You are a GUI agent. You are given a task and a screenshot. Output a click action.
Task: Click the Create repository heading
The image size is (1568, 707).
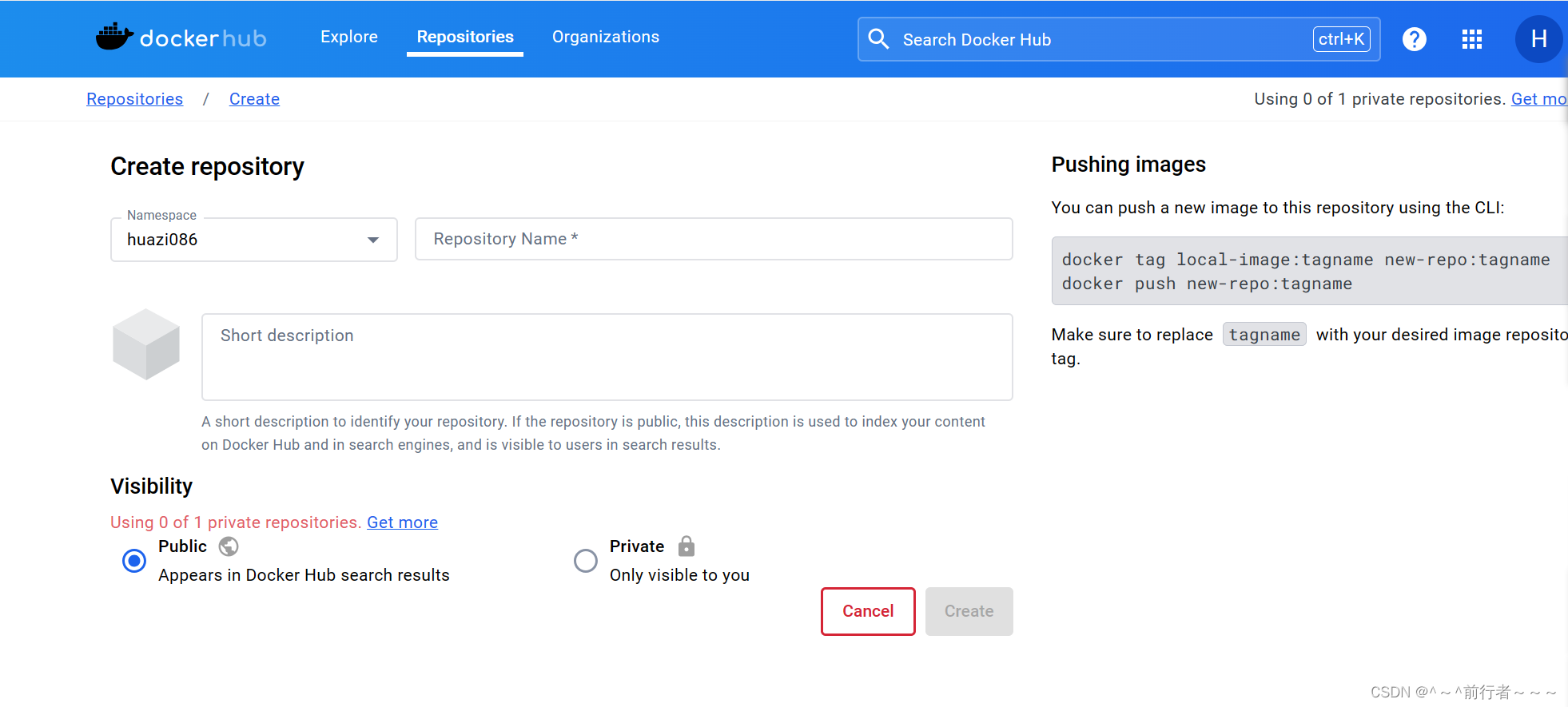pyautogui.click(x=207, y=166)
